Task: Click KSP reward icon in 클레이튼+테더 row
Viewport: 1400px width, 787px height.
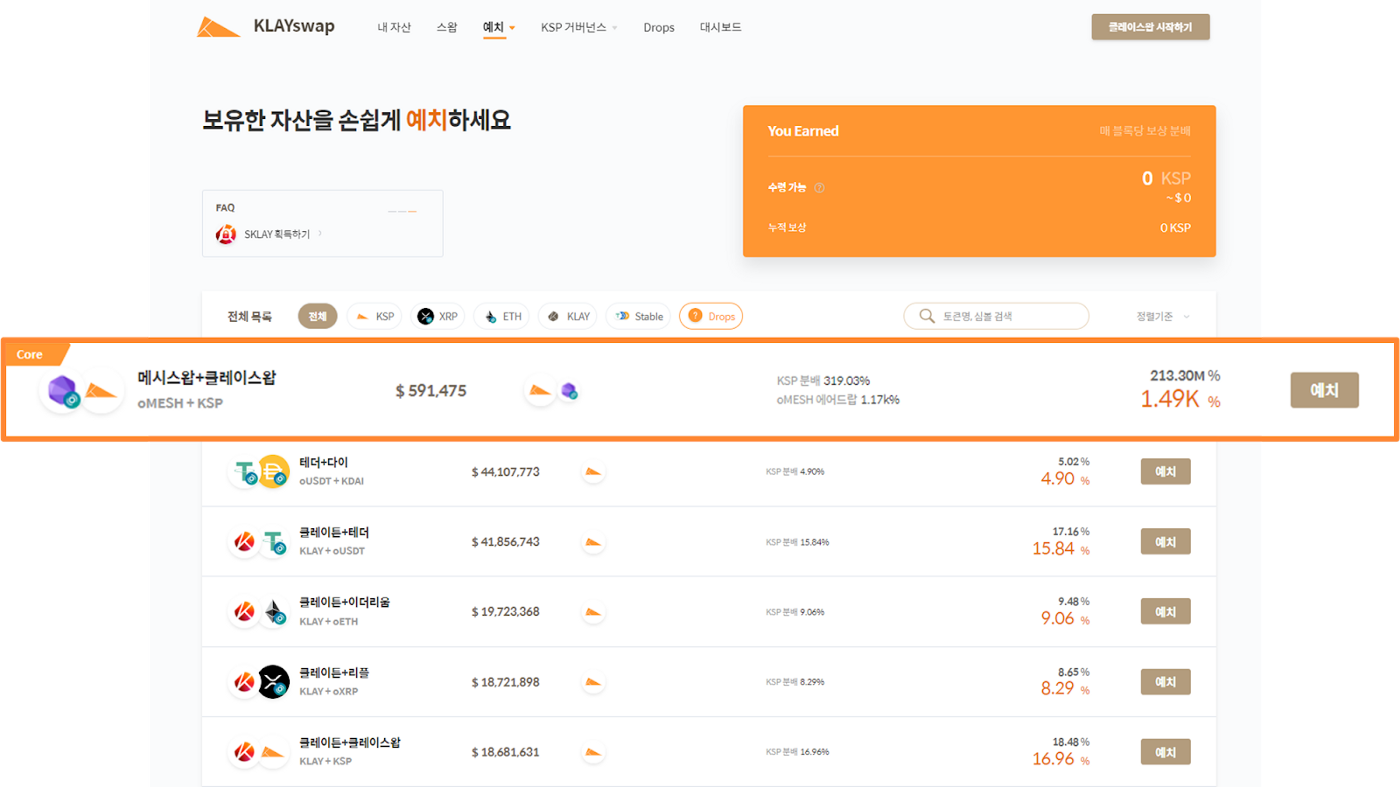Action: tap(593, 541)
